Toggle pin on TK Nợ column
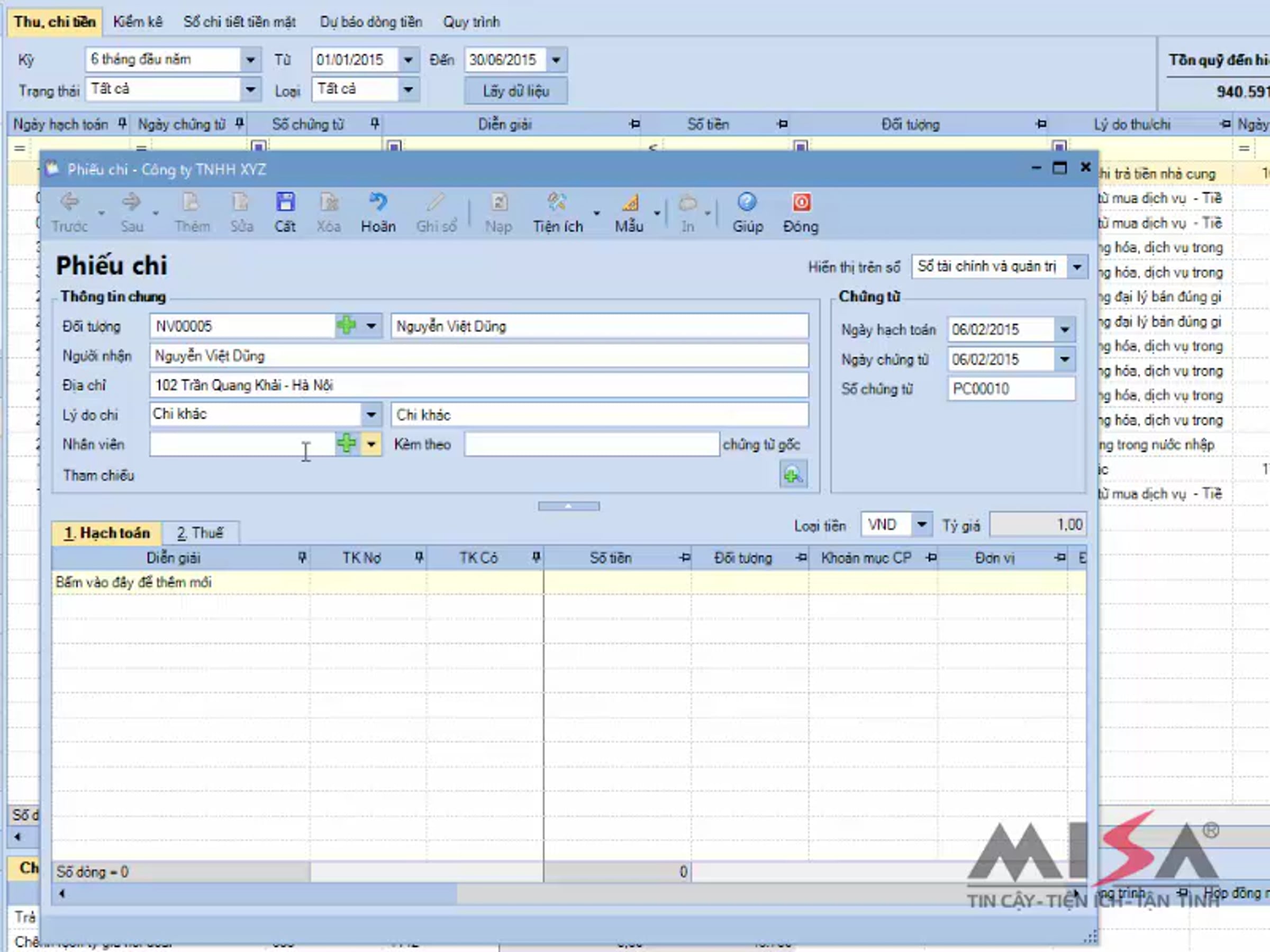Viewport: 1270px width, 952px height. click(419, 557)
